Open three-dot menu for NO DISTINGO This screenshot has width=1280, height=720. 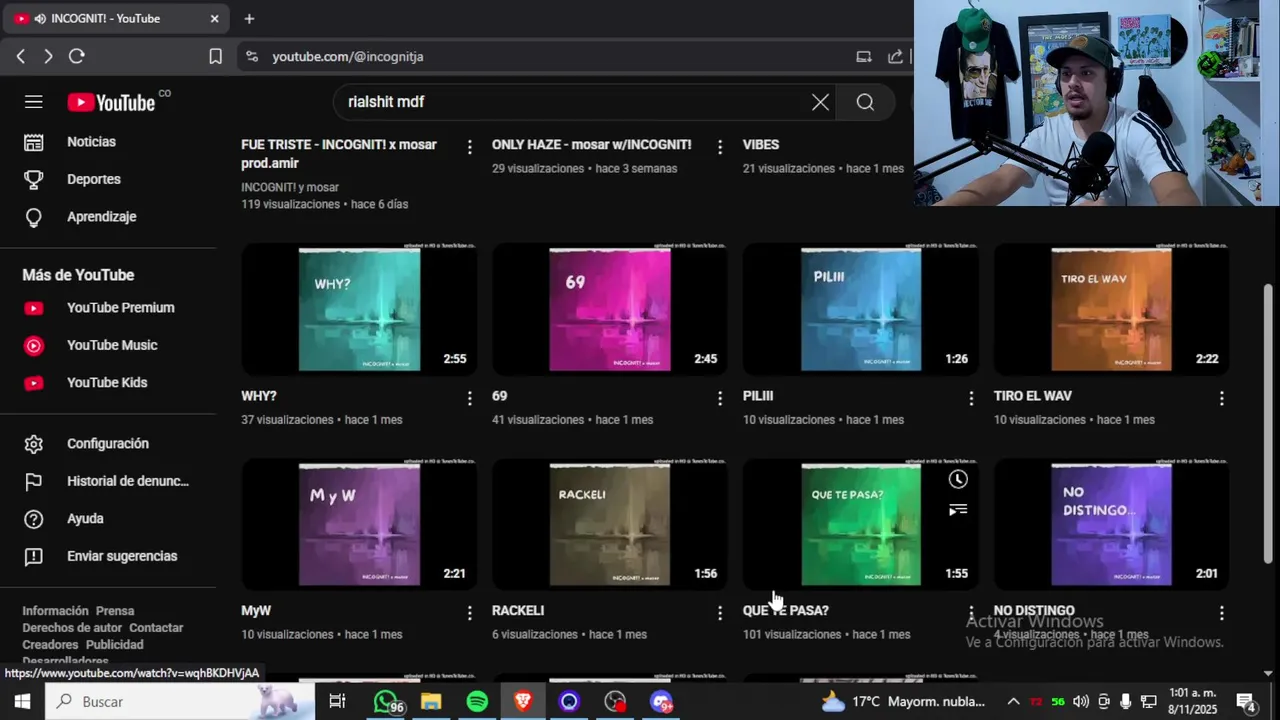tap(1222, 613)
